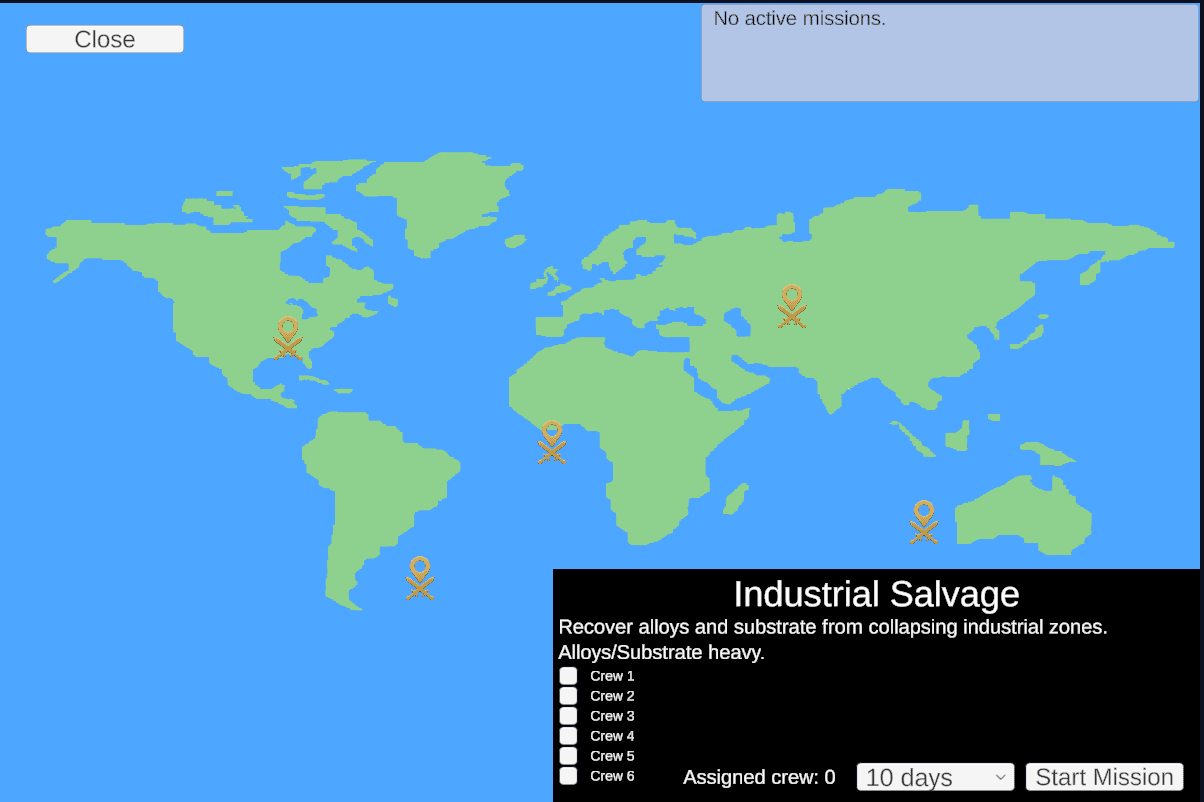
Task: Click the mission marker in North America
Action: click(288, 338)
